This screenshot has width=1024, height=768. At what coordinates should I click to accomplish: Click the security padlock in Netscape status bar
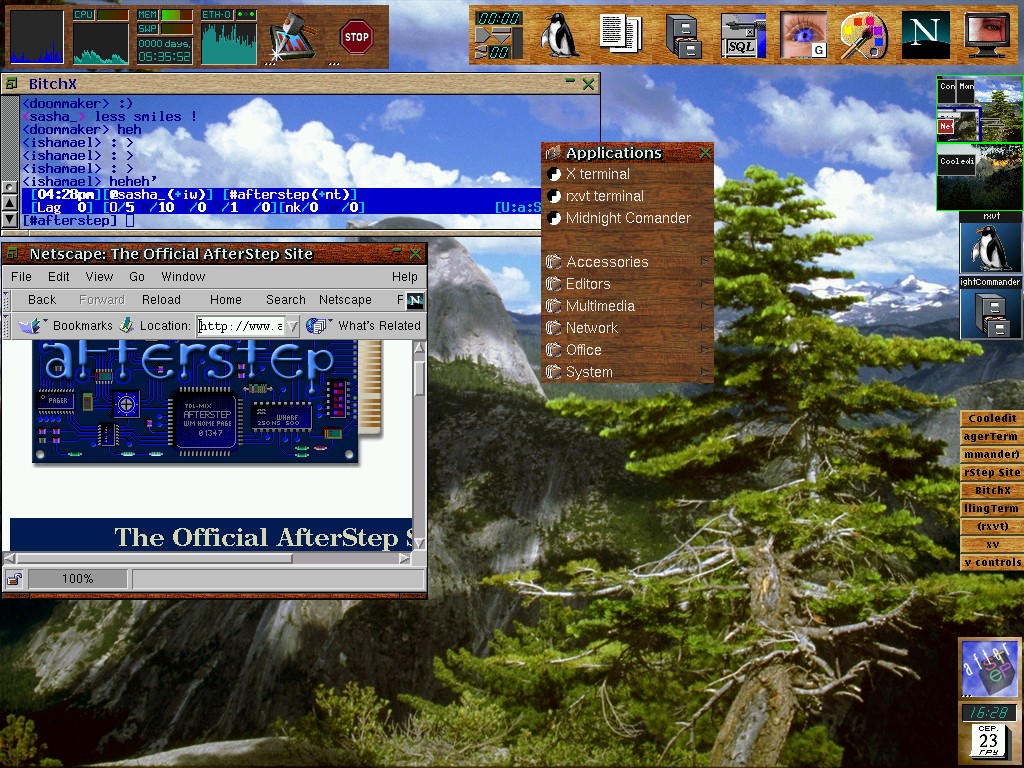pyautogui.click(x=15, y=579)
